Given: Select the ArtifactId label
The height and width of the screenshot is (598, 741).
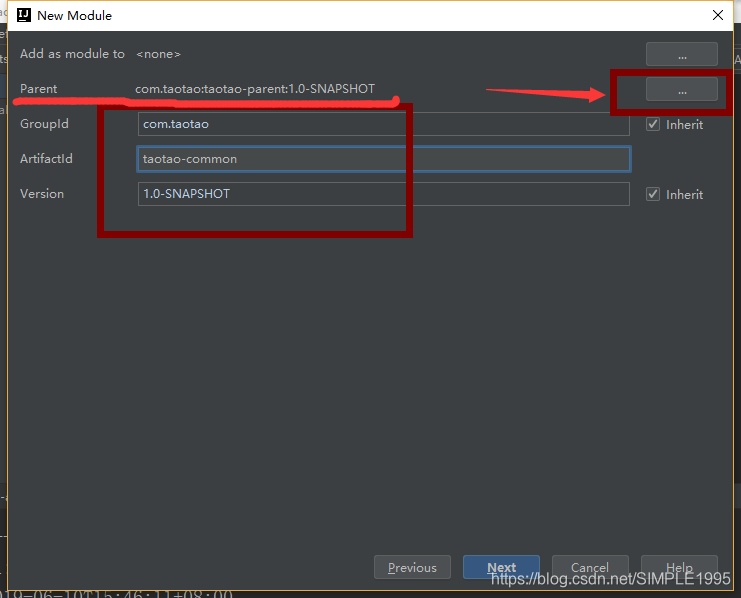Looking at the screenshot, I should pos(46,159).
